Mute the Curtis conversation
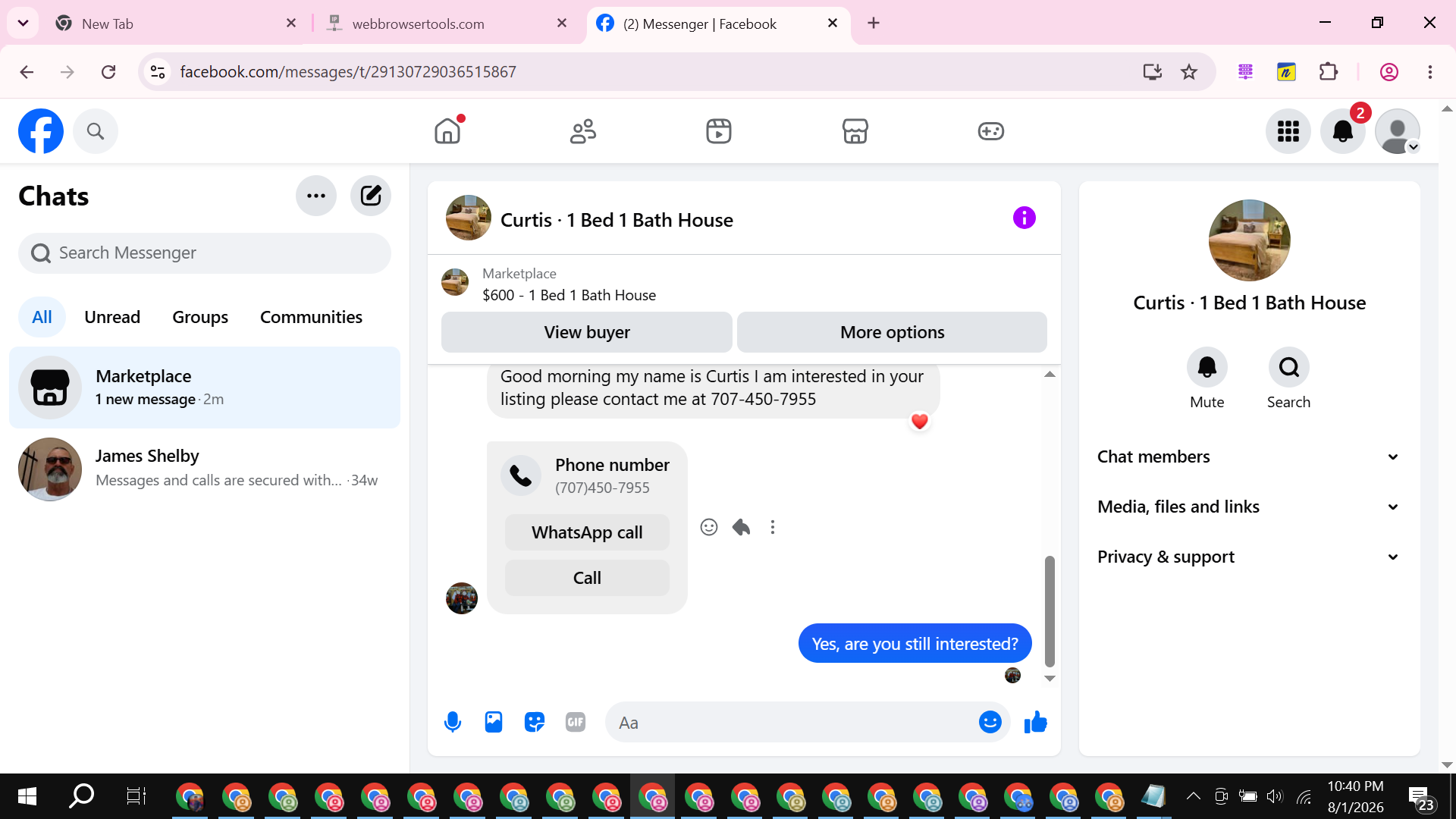This screenshot has height=819, width=1456. pos(1207,368)
